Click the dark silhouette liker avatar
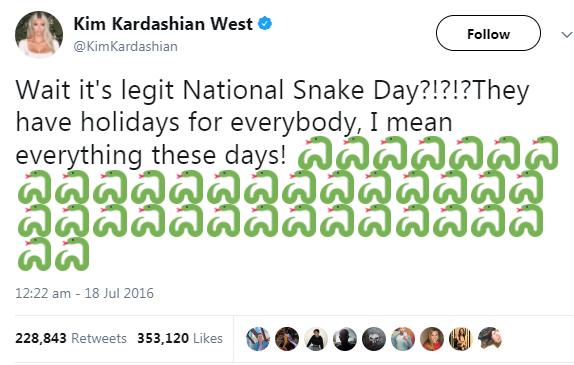 click(345, 339)
